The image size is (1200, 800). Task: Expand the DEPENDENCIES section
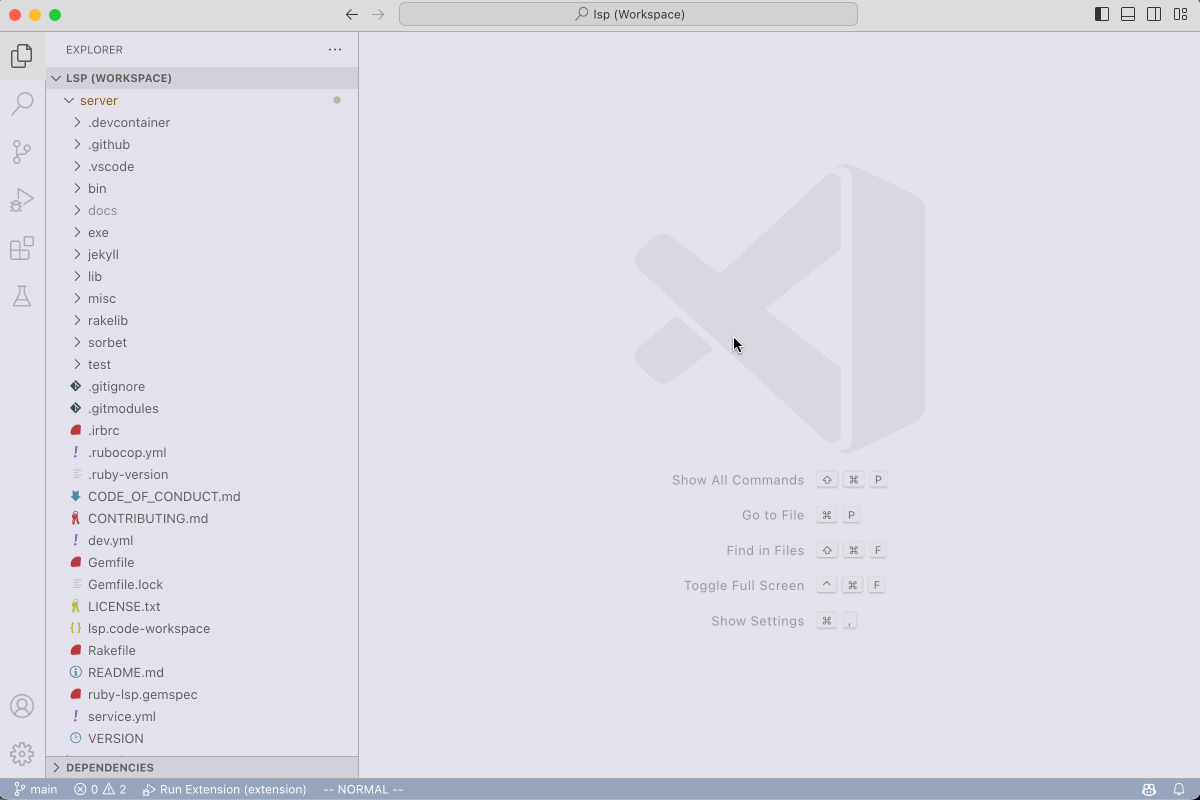click(202, 767)
